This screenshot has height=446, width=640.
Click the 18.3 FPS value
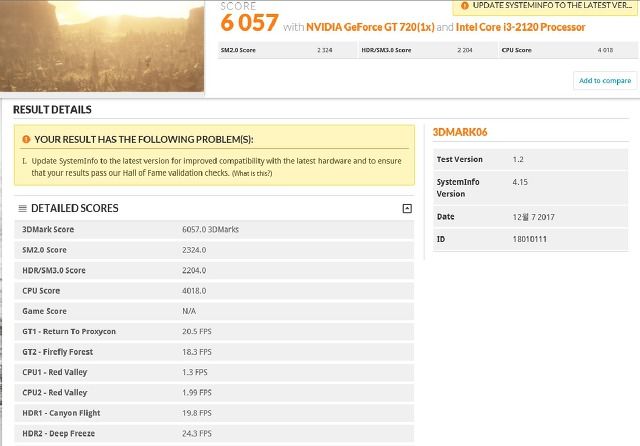coord(197,352)
